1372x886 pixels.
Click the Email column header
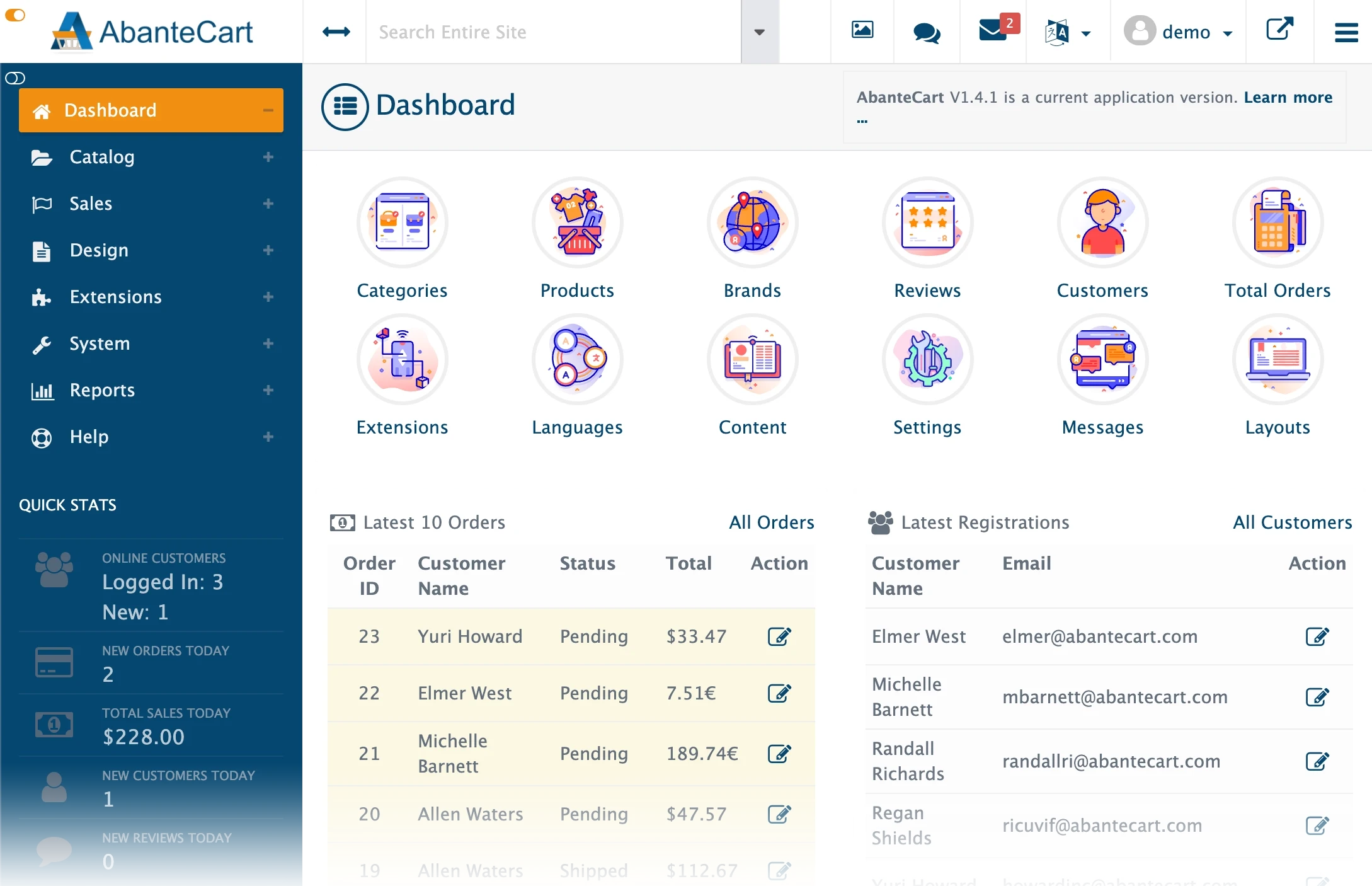tap(1027, 563)
